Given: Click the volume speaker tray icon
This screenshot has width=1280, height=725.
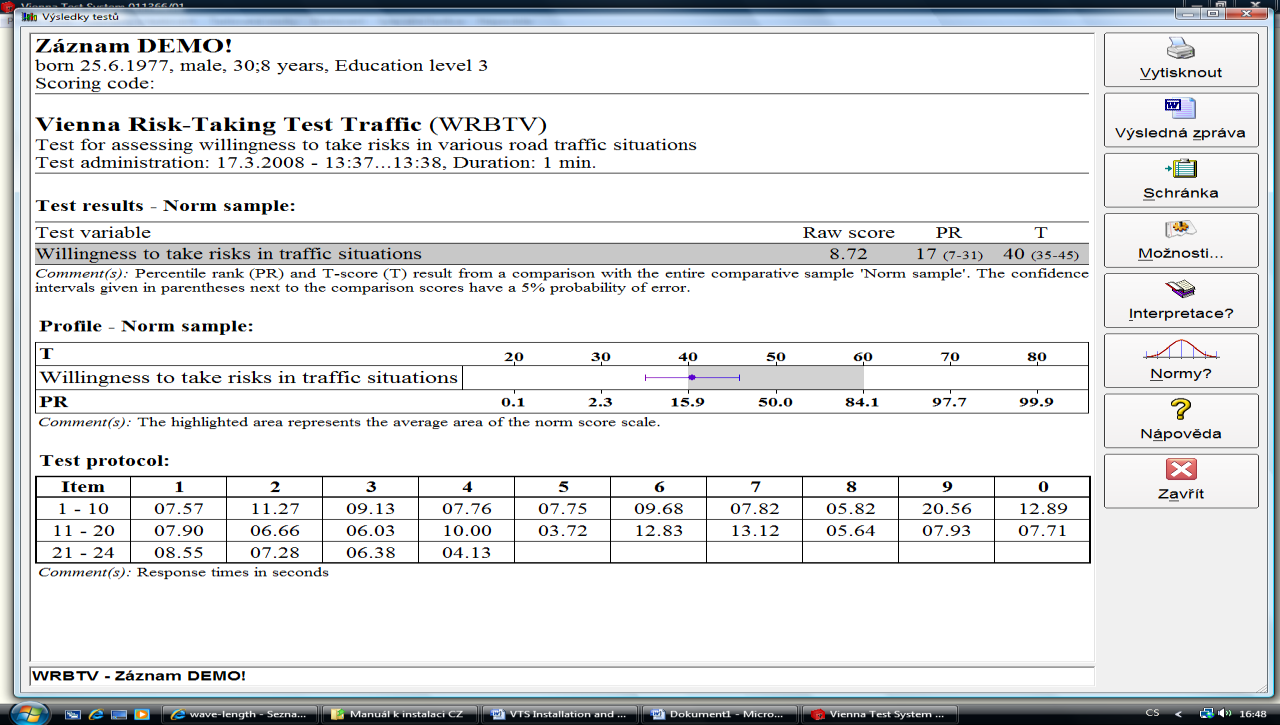Looking at the screenshot, I should pos(1223,714).
